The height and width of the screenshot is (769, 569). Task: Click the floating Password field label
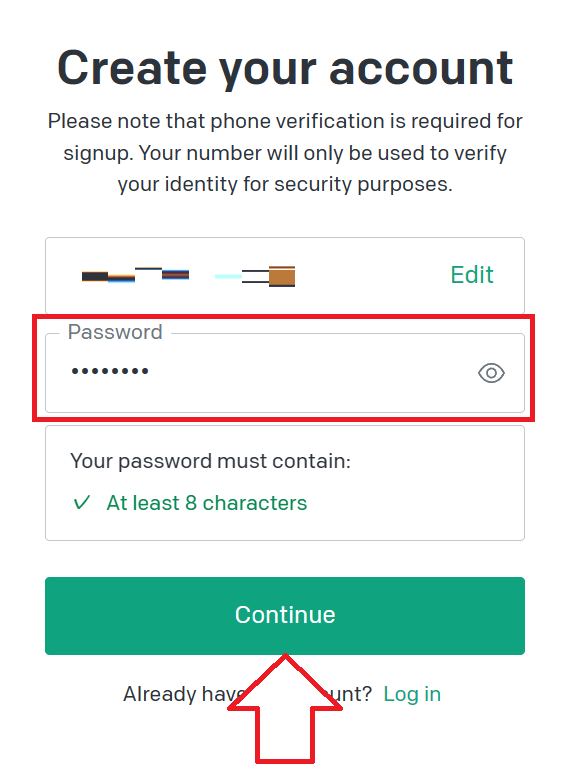(115, 332)
